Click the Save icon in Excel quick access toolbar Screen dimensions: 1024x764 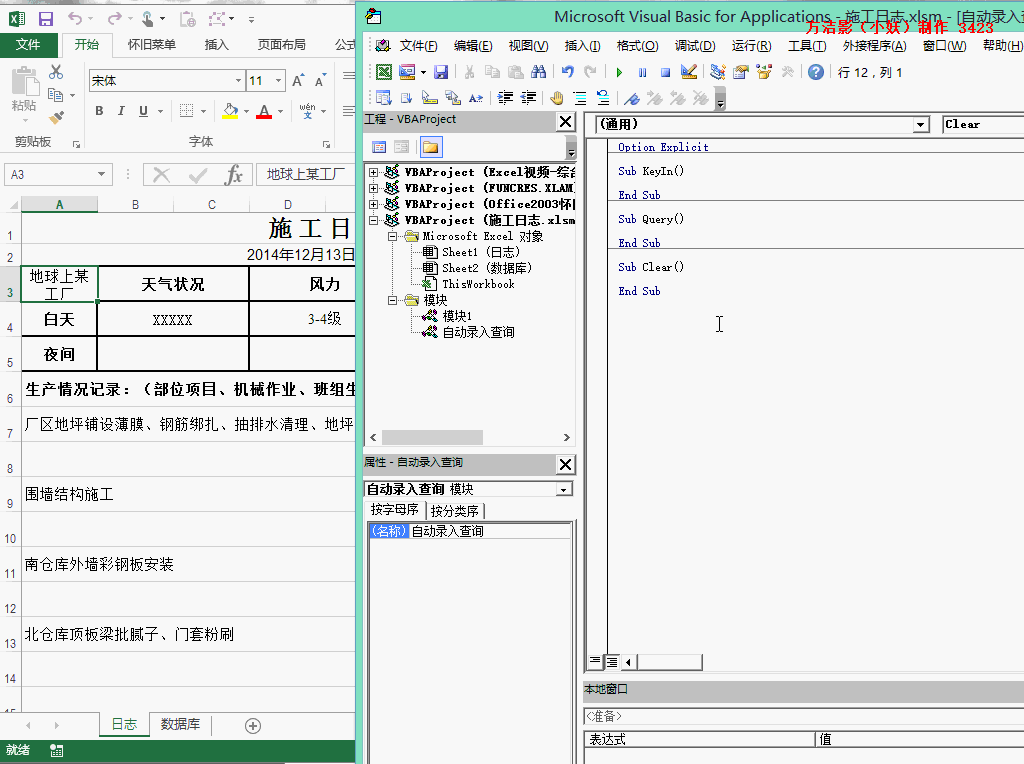pos(46,19)
